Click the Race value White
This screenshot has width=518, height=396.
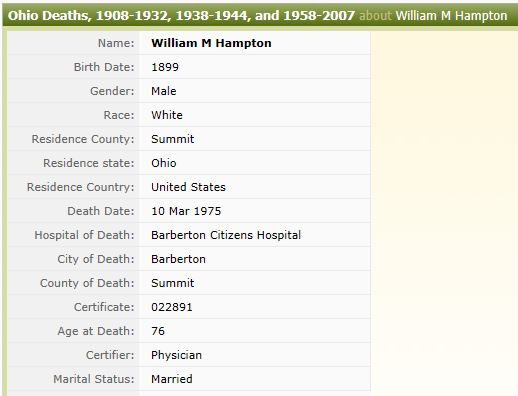[x=167, y=115]
